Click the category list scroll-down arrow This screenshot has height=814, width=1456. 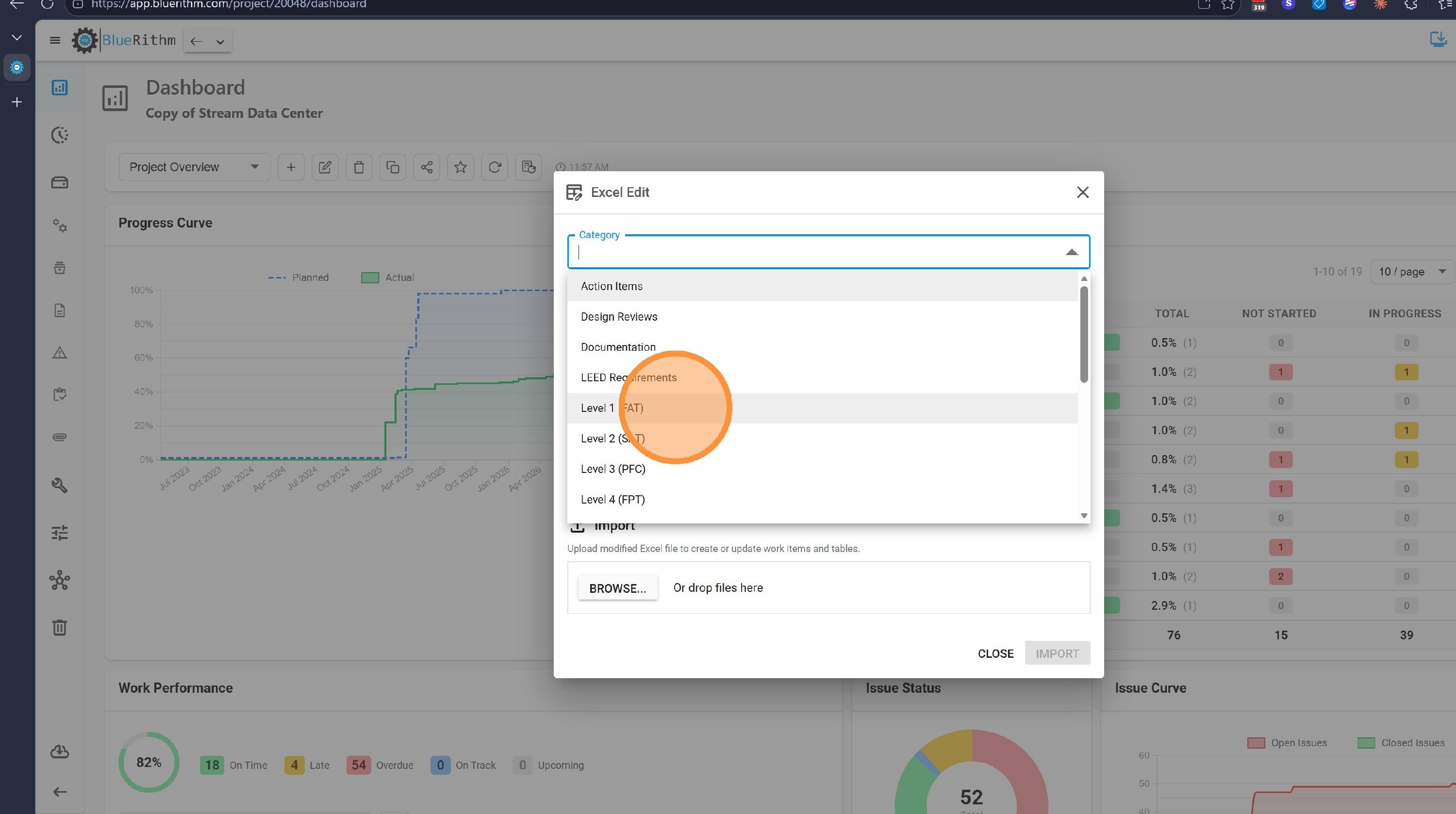(x=1084, y=515)
